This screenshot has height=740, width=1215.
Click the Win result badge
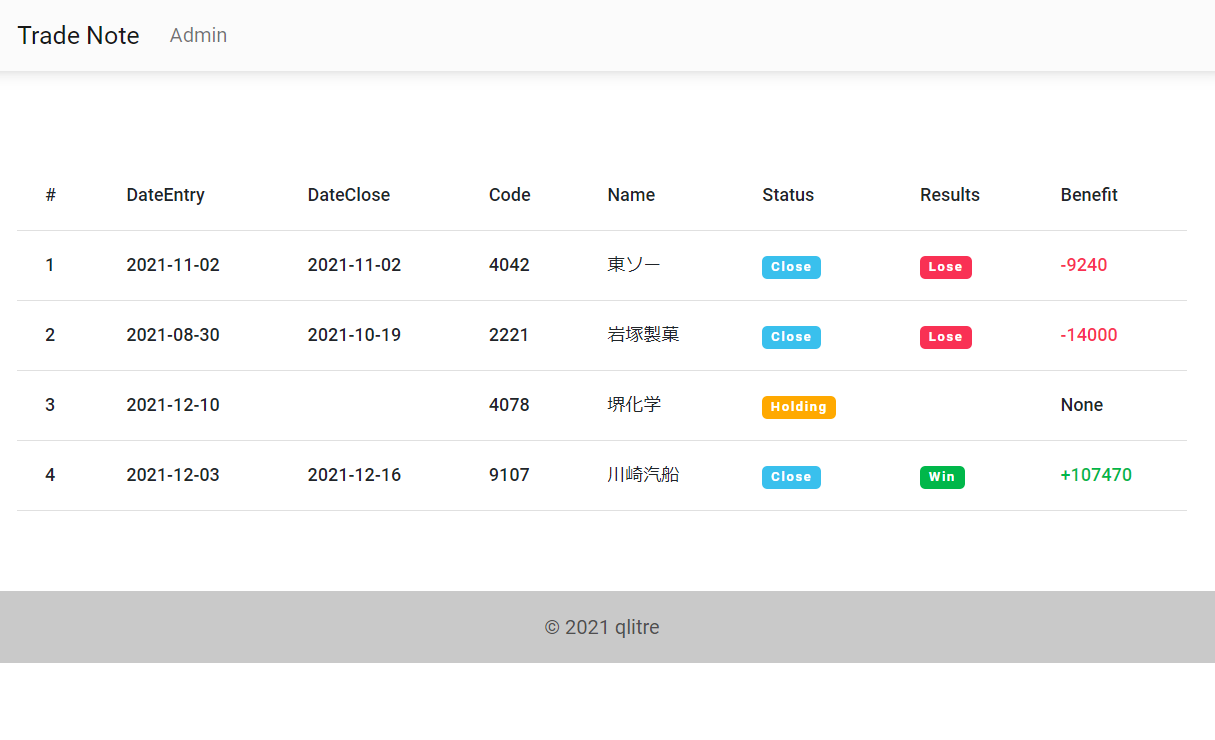point(942,477)
